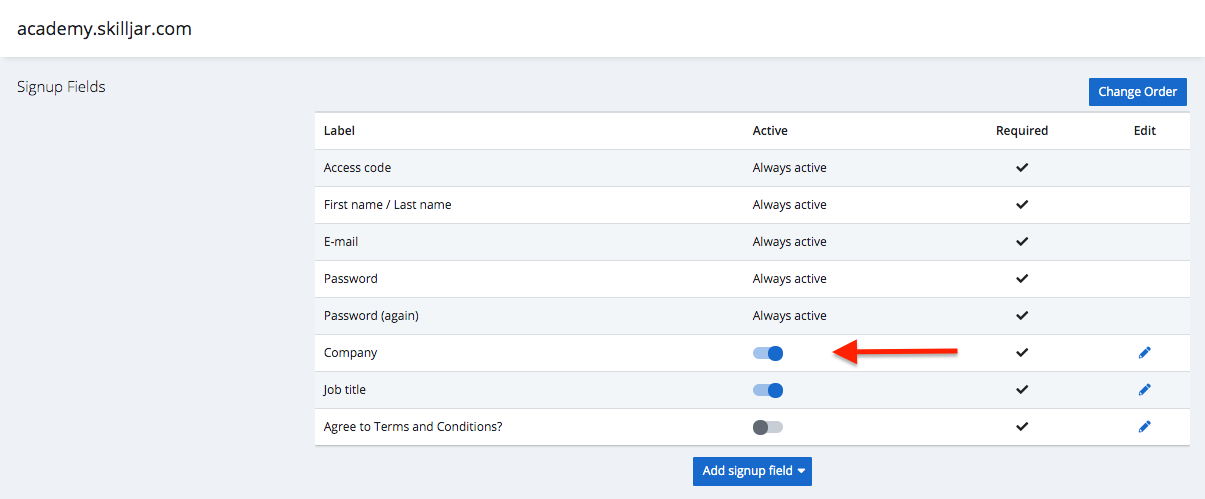Click the Required checkmark for Company
Screen dimensions: 1205x499
tap(1021, 353)
